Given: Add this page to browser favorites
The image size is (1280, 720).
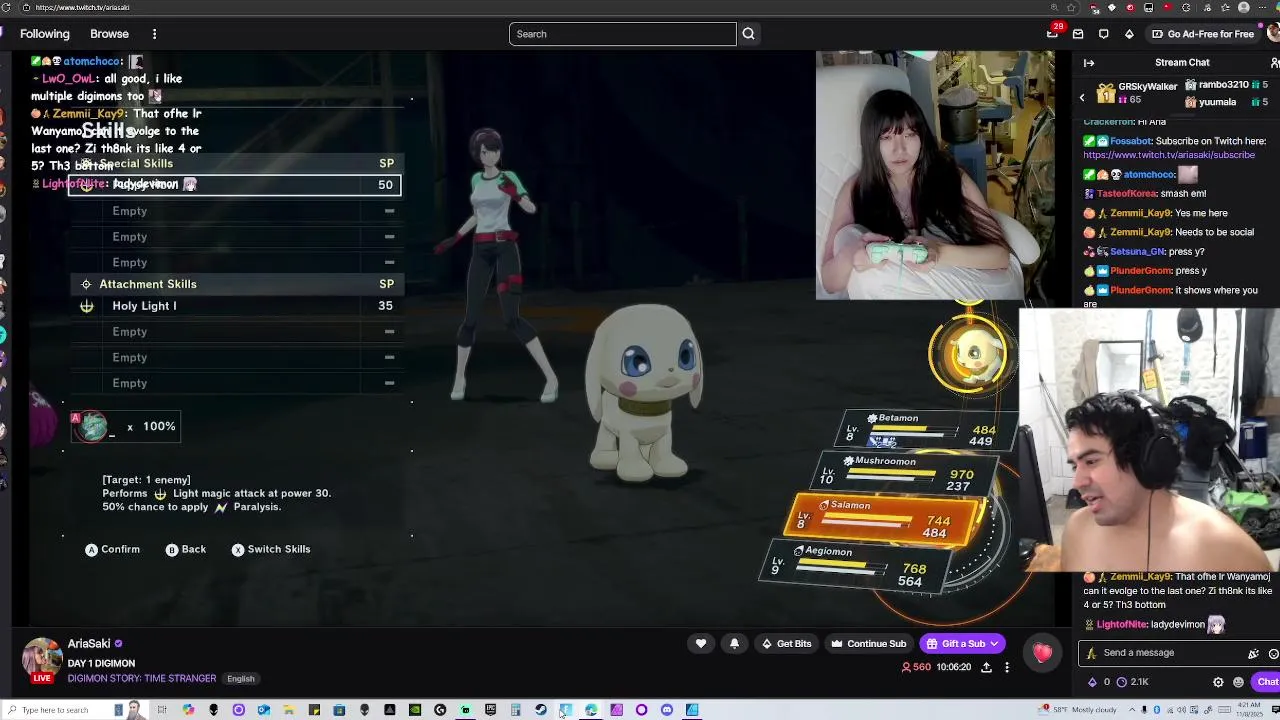Looking at the screenshot, I should point(1071,7).
